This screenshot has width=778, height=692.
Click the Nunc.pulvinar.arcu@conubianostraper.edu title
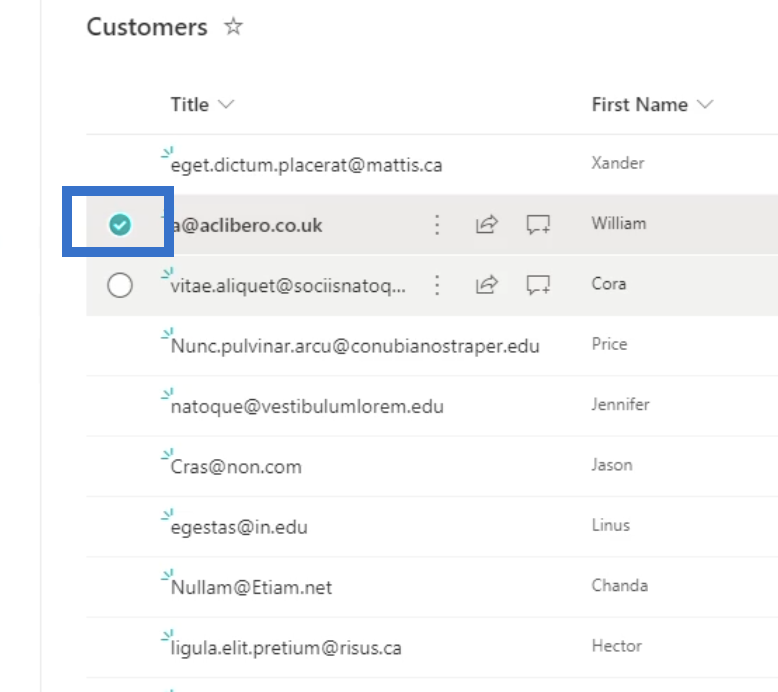355,346
